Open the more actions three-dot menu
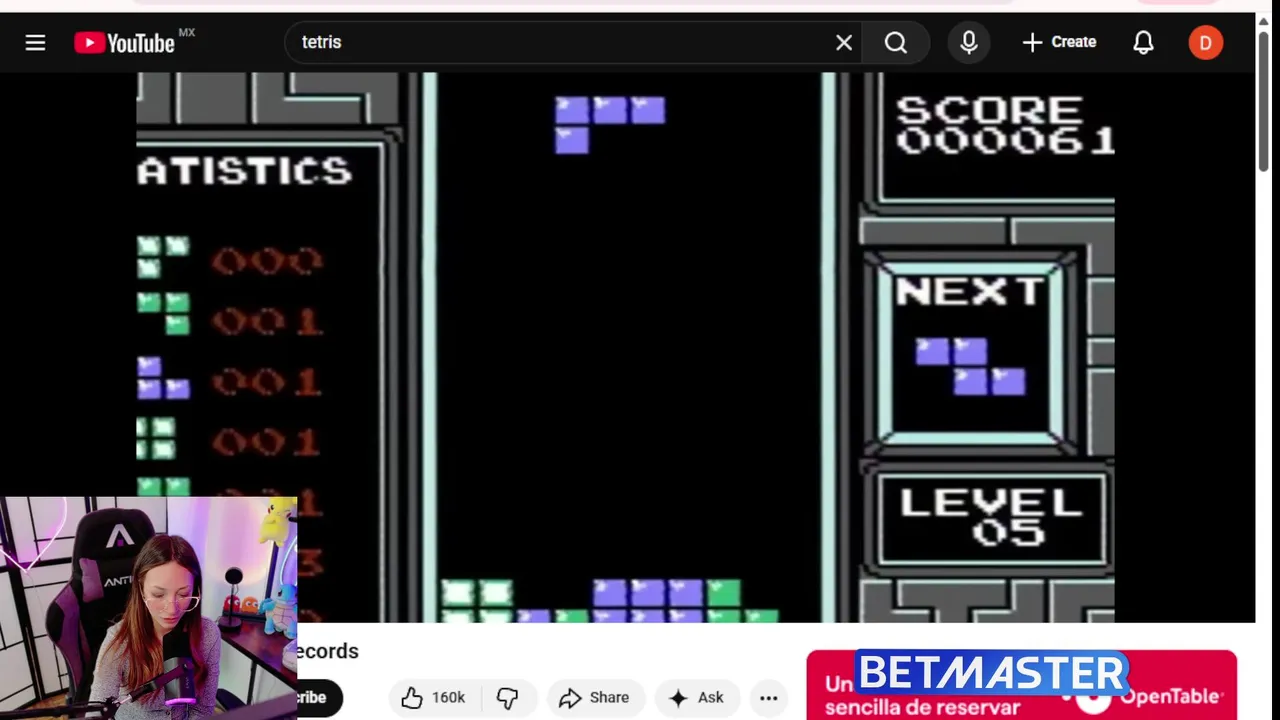Viewport: 1280px width, 720px height. point(768,697)
